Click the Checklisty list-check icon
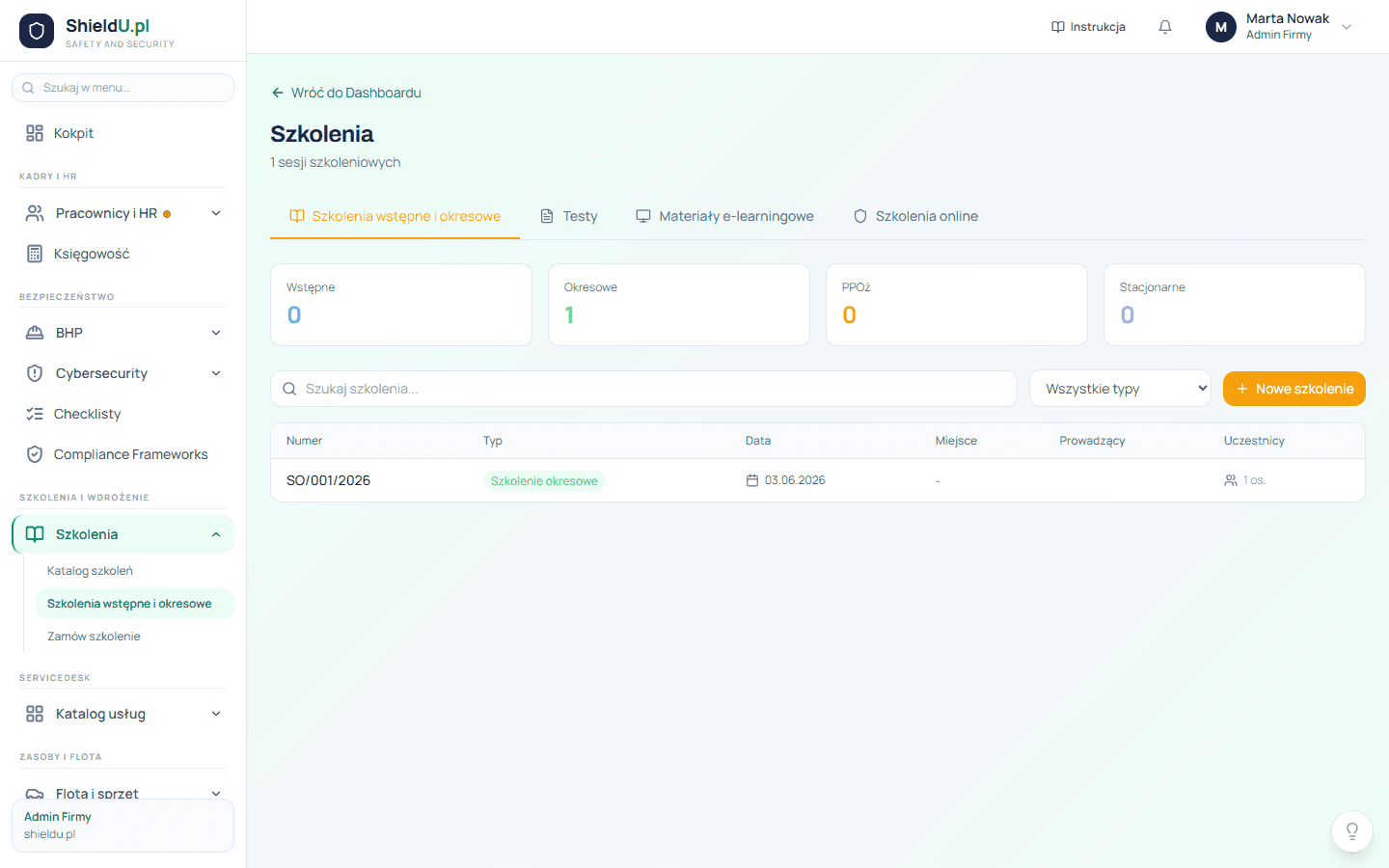1389x868 pixels. click(35, 414)
